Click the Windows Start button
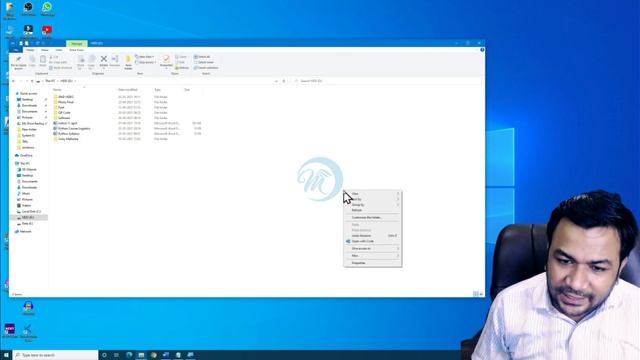Viewport: 640px width, 360px height. click(x=6, y=355)
